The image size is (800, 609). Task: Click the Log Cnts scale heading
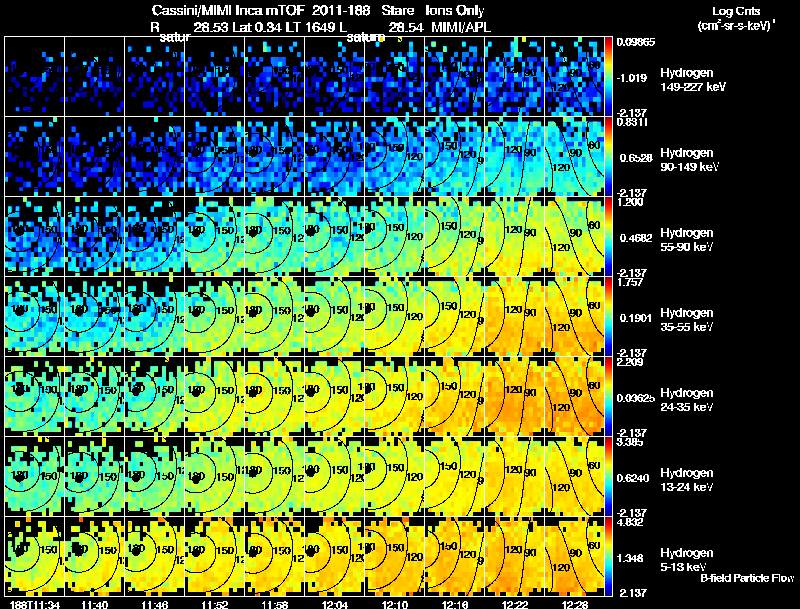(736, 11)
